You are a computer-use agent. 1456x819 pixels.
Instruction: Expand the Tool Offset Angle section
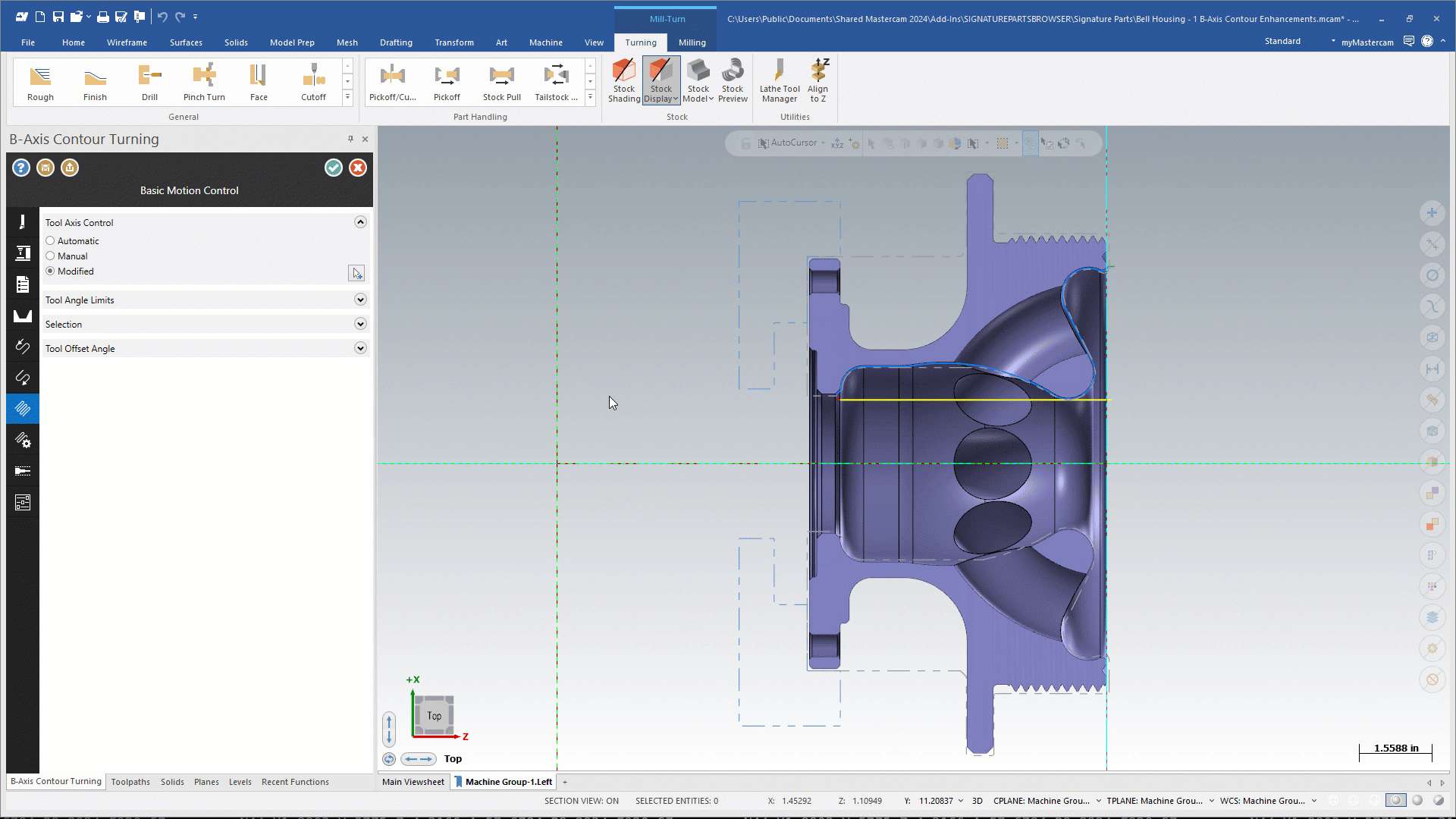360,348
